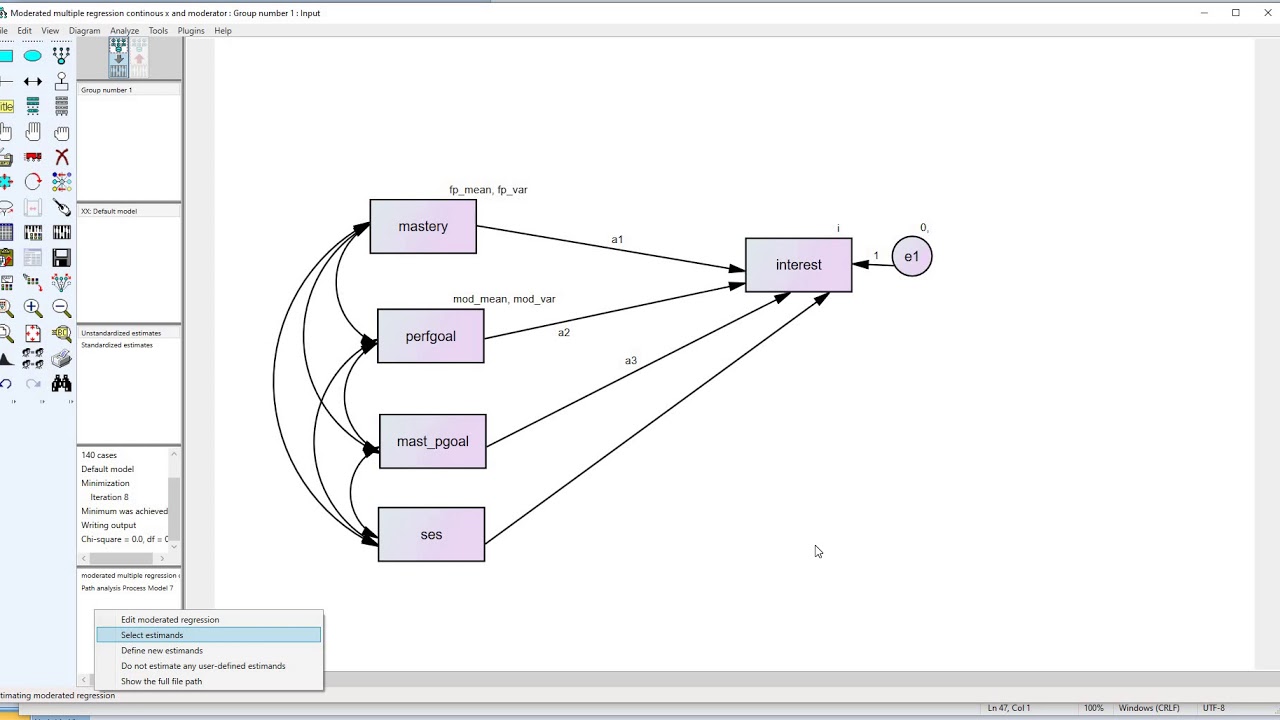Image resolution: width=1280 pixels, height=720 pixels.
Task: Select the add unique error variable tool
Action: pos(61,81)
